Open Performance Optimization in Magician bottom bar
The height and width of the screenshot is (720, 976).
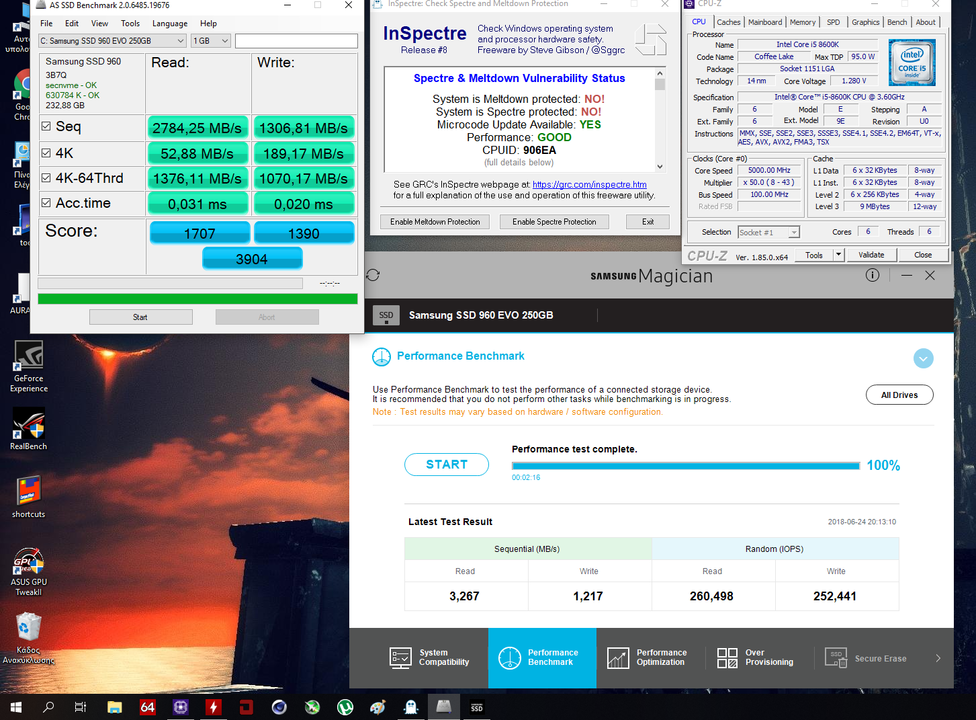point(647,658)
